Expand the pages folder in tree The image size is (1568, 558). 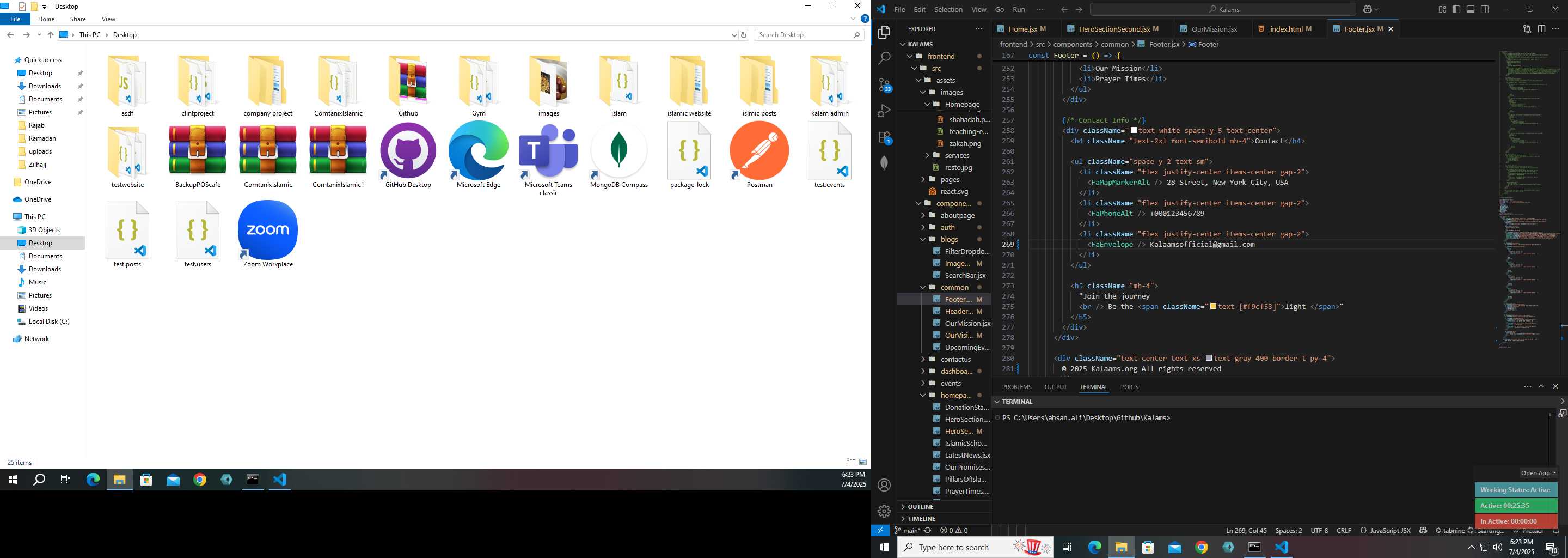point(923,179)
